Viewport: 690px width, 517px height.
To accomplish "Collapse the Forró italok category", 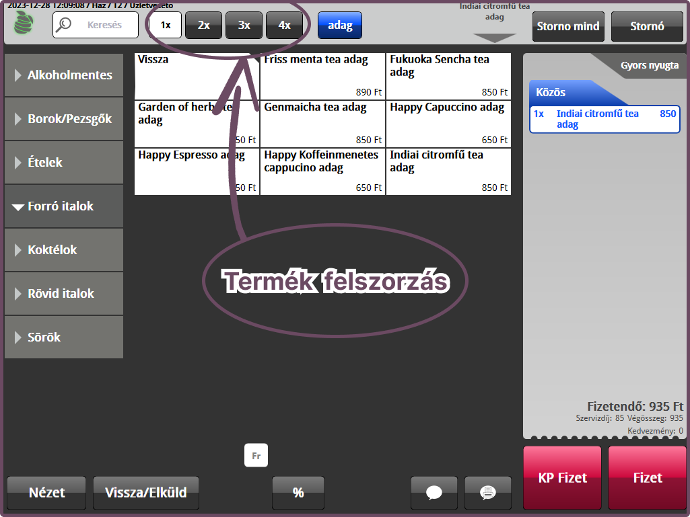I will (64, 206).
